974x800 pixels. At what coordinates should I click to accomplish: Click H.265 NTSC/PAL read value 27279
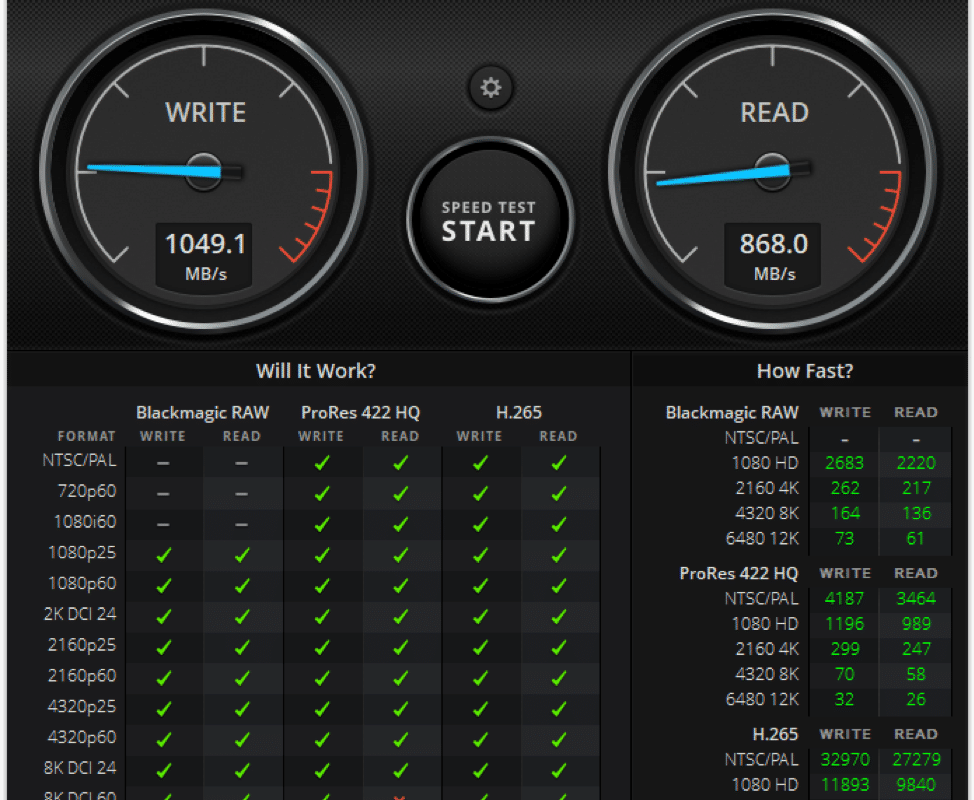[x=916, y=759]
